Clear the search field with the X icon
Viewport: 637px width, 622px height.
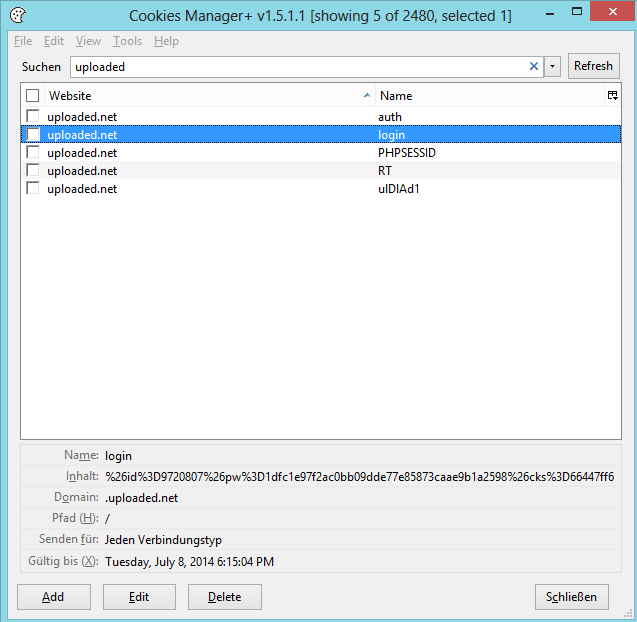point(534,66)
